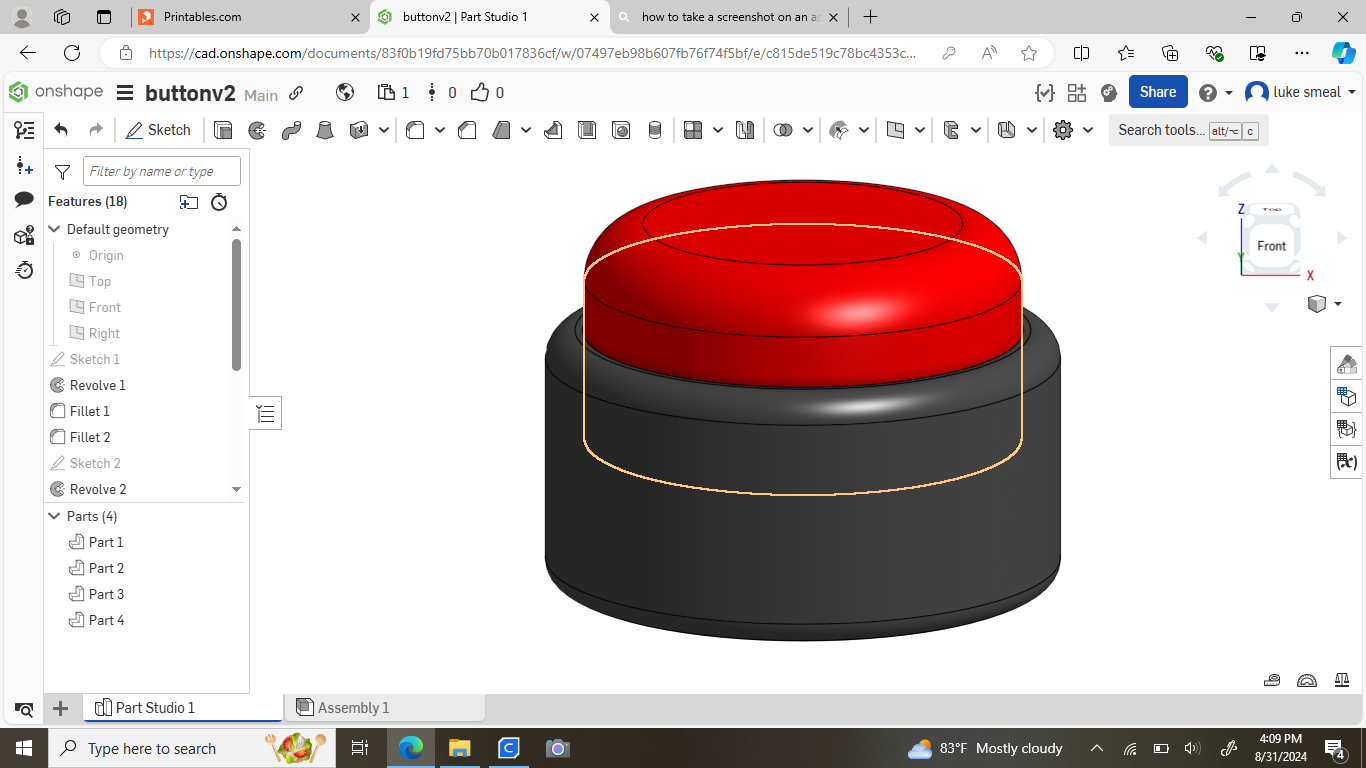The image size is (1366, 768).
Task: Open the App Store grid icon
Action: [x=1077, y=92]
